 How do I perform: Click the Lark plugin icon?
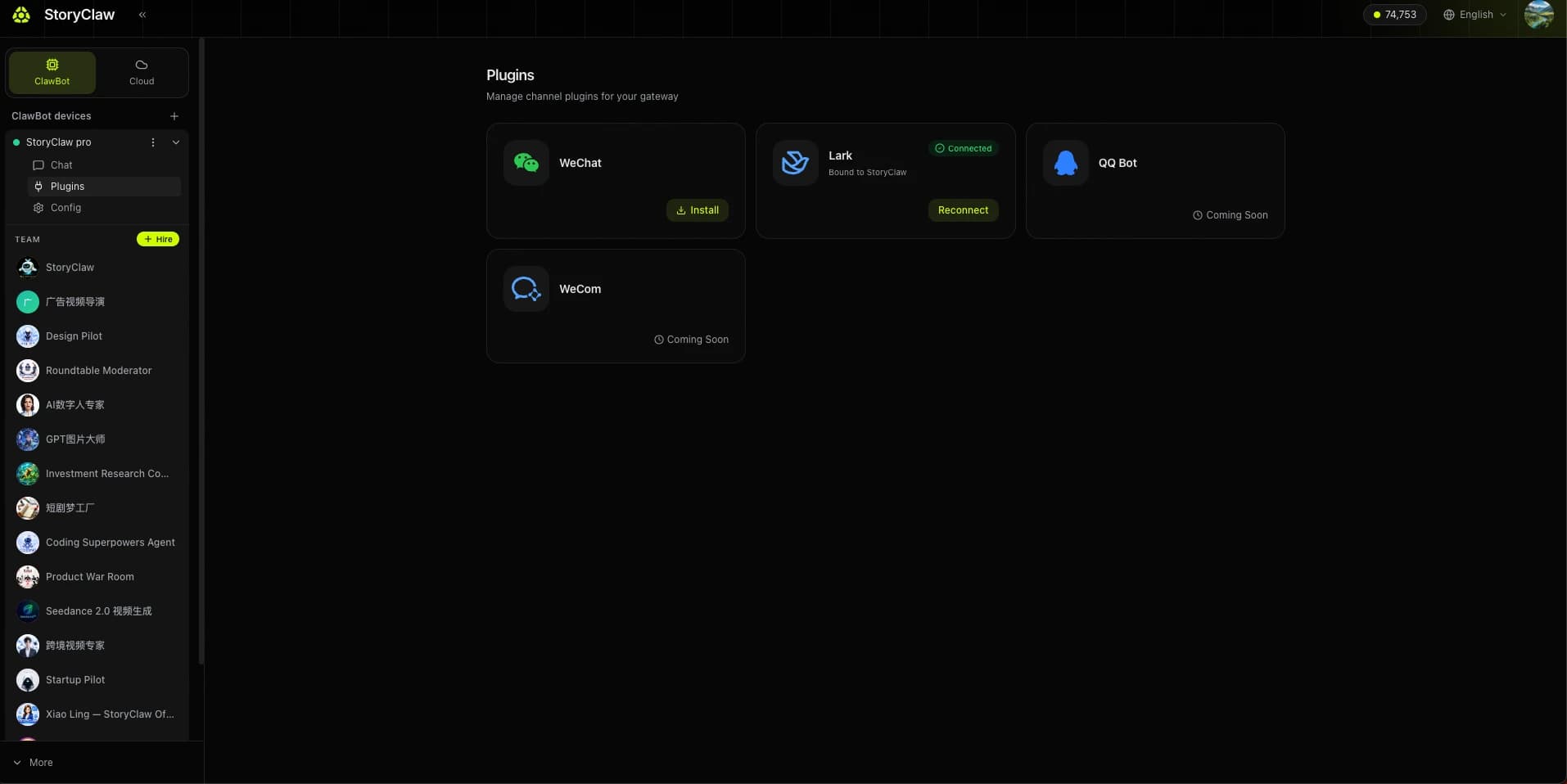coord(796,163)
